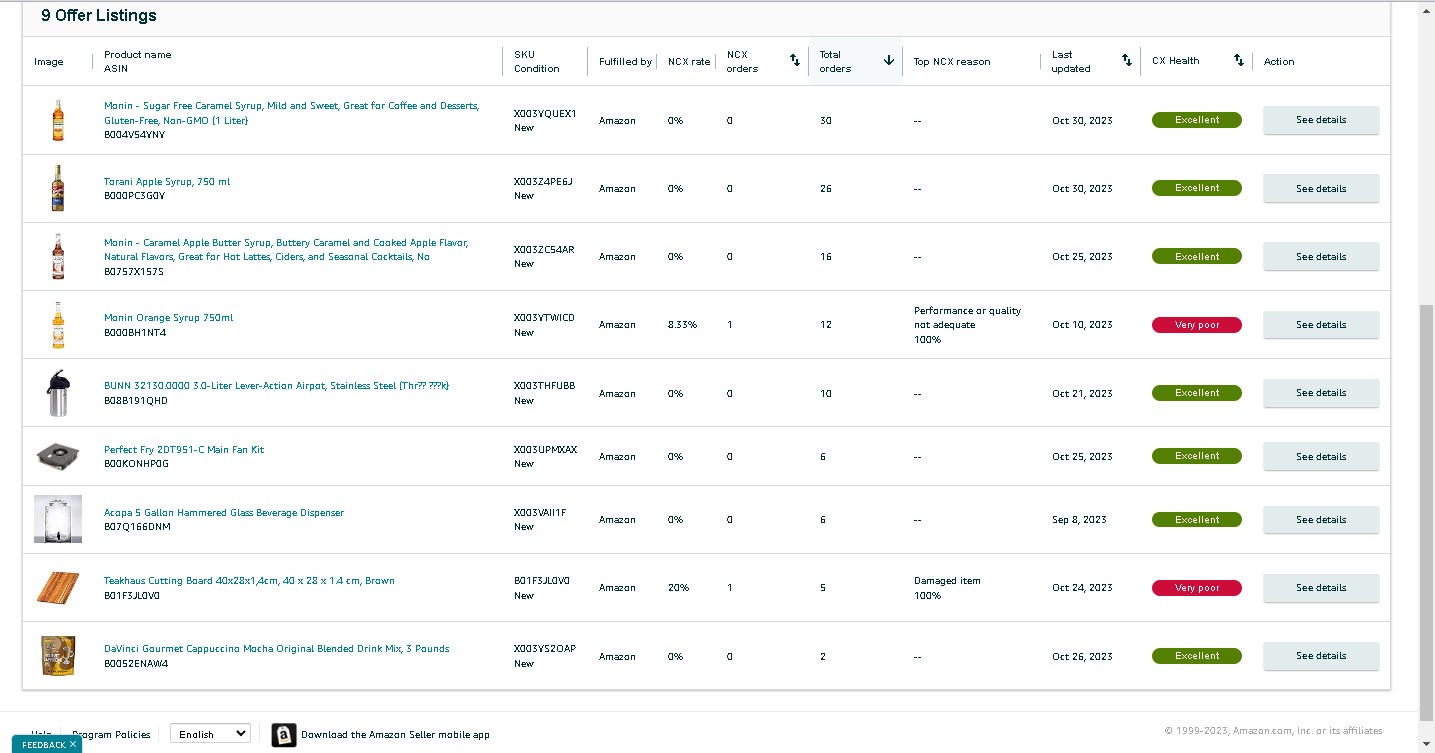This screenshot has width=1435, height=753.
Task: Open the Program Policies footer link
Action: [111, 735]
